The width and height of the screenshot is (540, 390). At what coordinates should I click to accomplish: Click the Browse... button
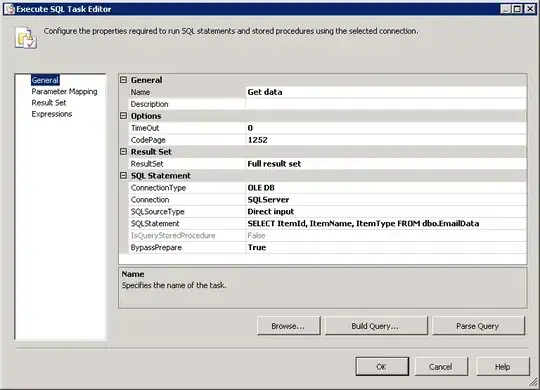[288, 326]
